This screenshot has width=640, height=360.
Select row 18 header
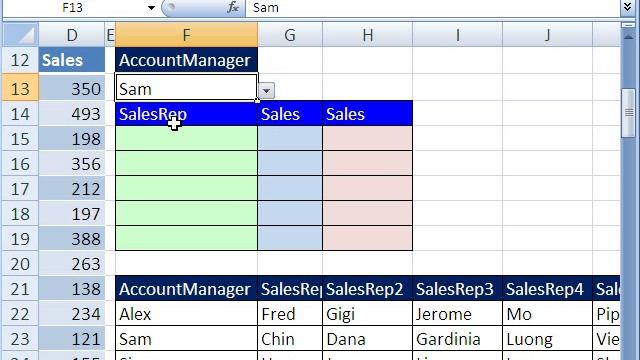pos(20,214)
